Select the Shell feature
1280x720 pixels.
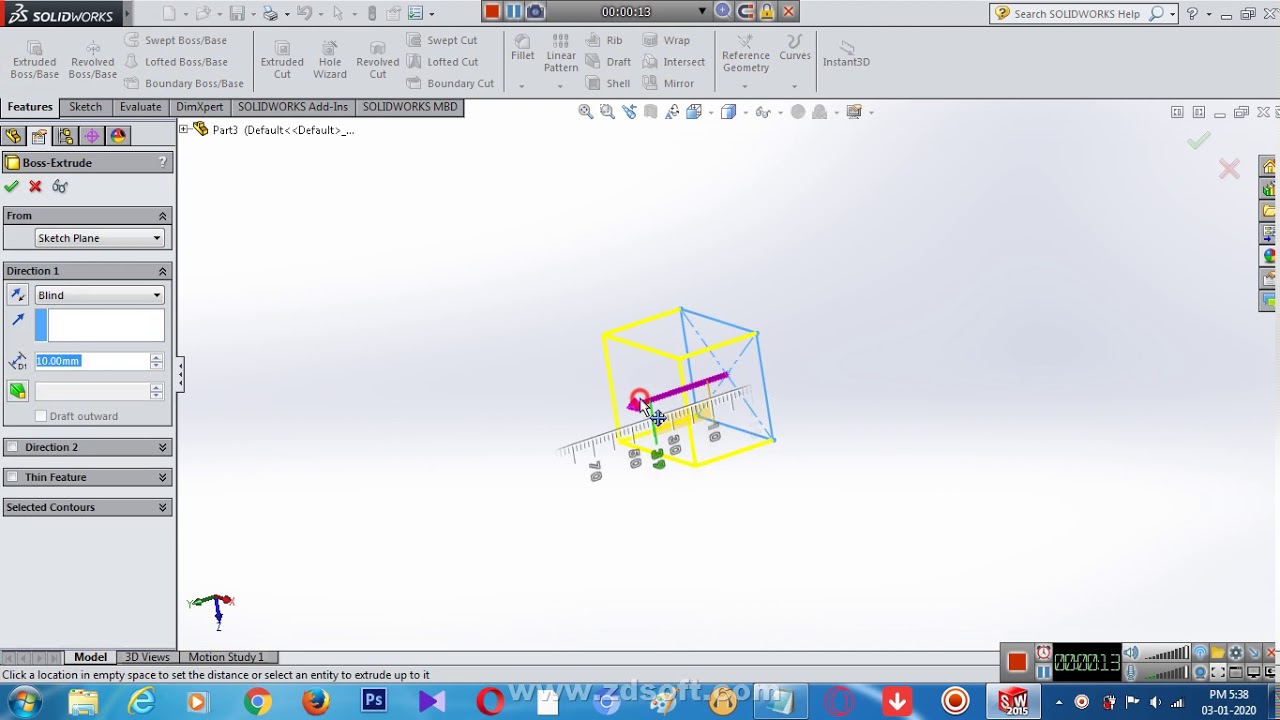(x=608, y=83)
